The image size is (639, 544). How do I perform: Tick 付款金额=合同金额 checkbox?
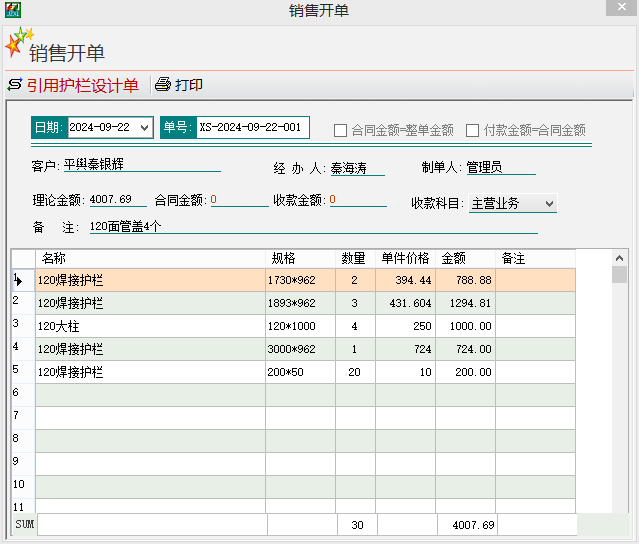point(472,130)
